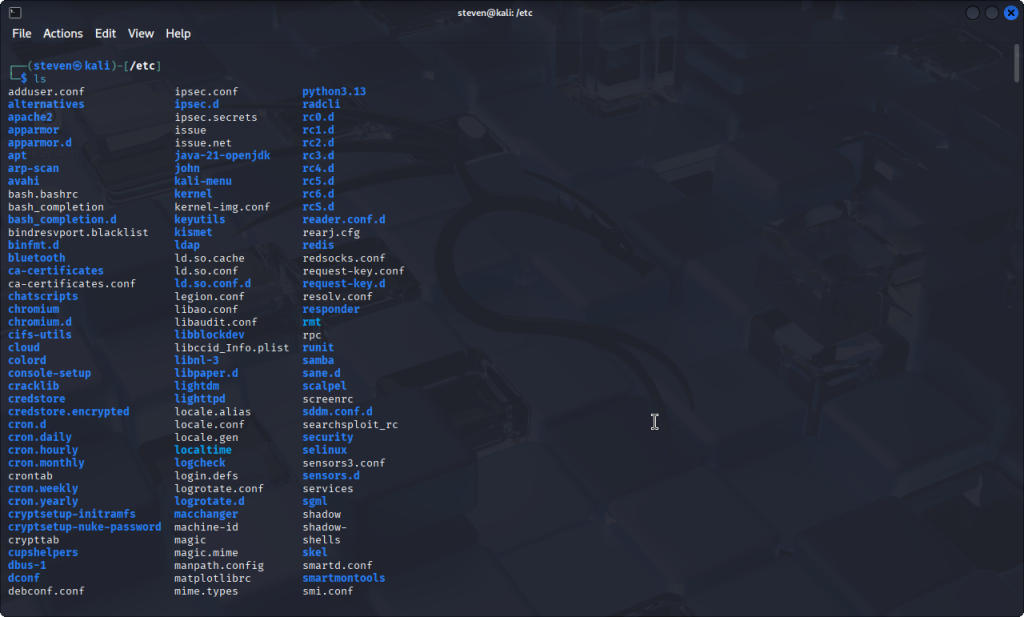Click the machine-id file entry
1024x617 pixels.
(x=206, y=527)
